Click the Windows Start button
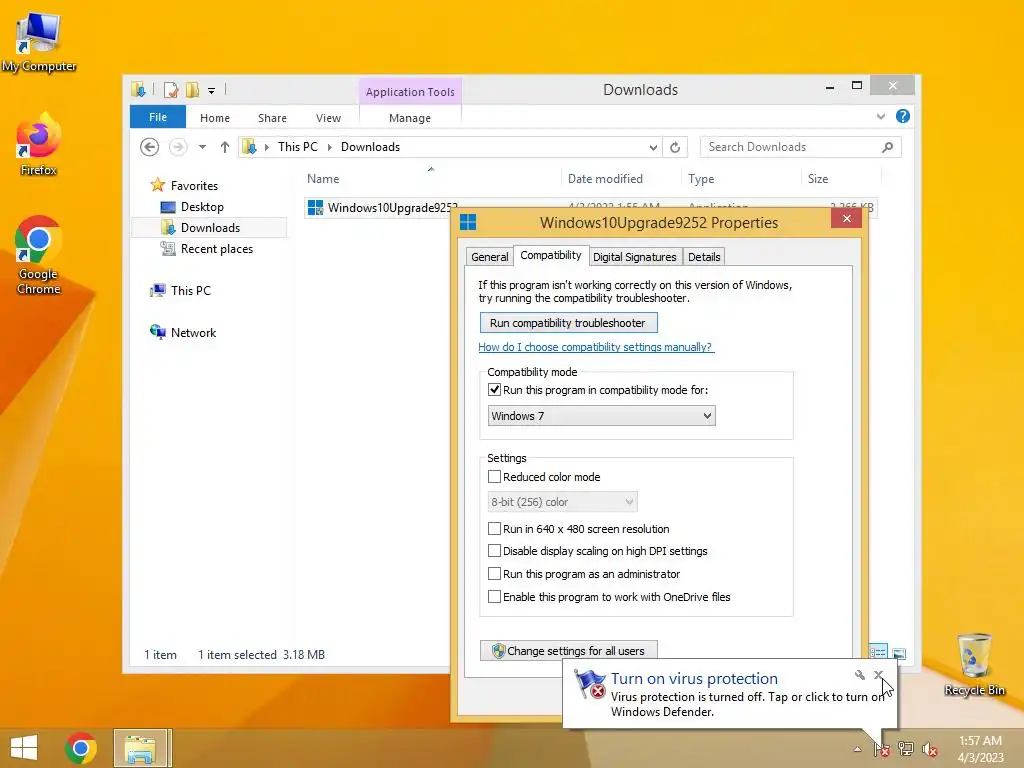 [24, 748]
